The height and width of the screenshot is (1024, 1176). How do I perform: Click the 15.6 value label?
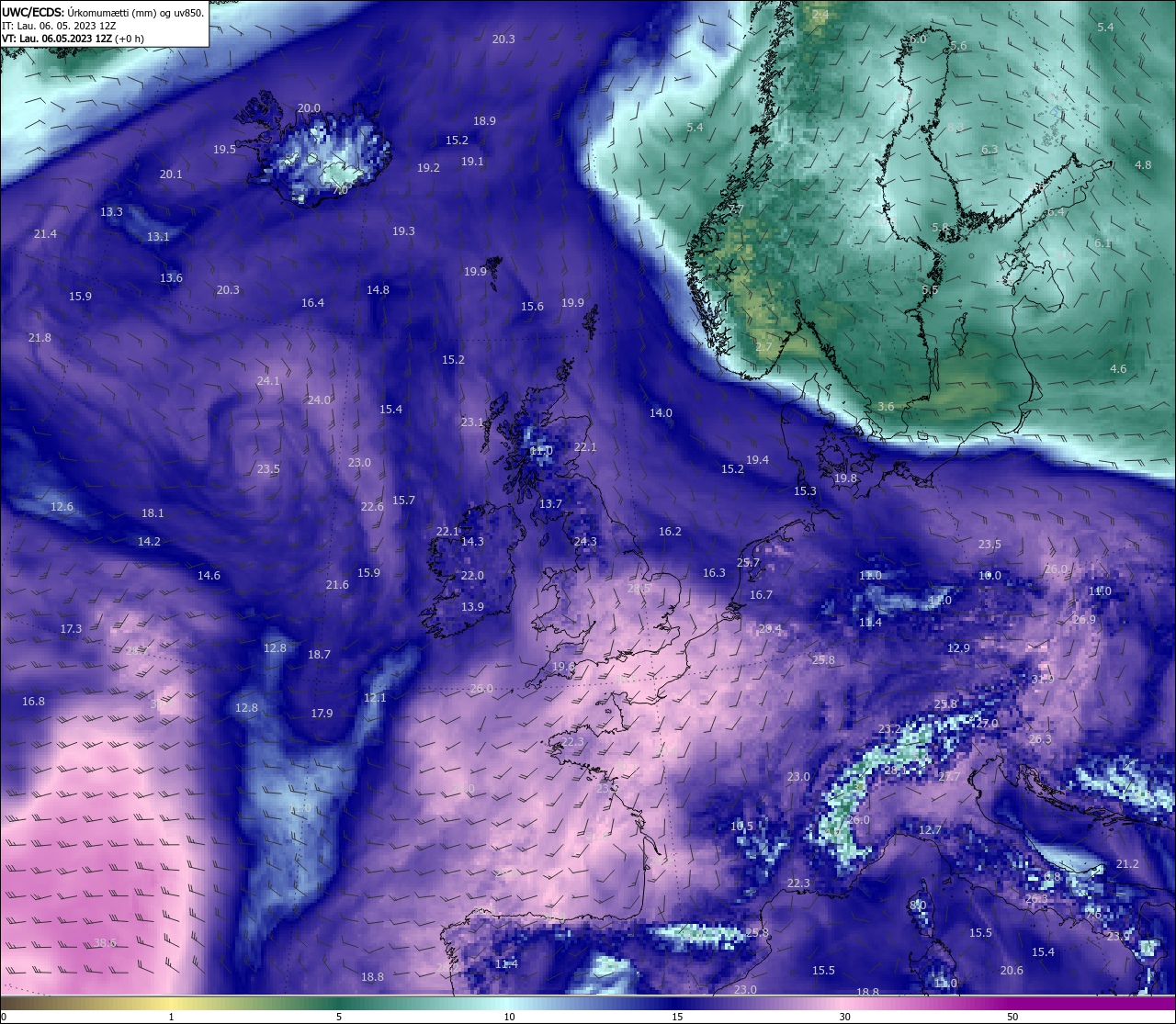pyautogui.click(x=532, y=306)
